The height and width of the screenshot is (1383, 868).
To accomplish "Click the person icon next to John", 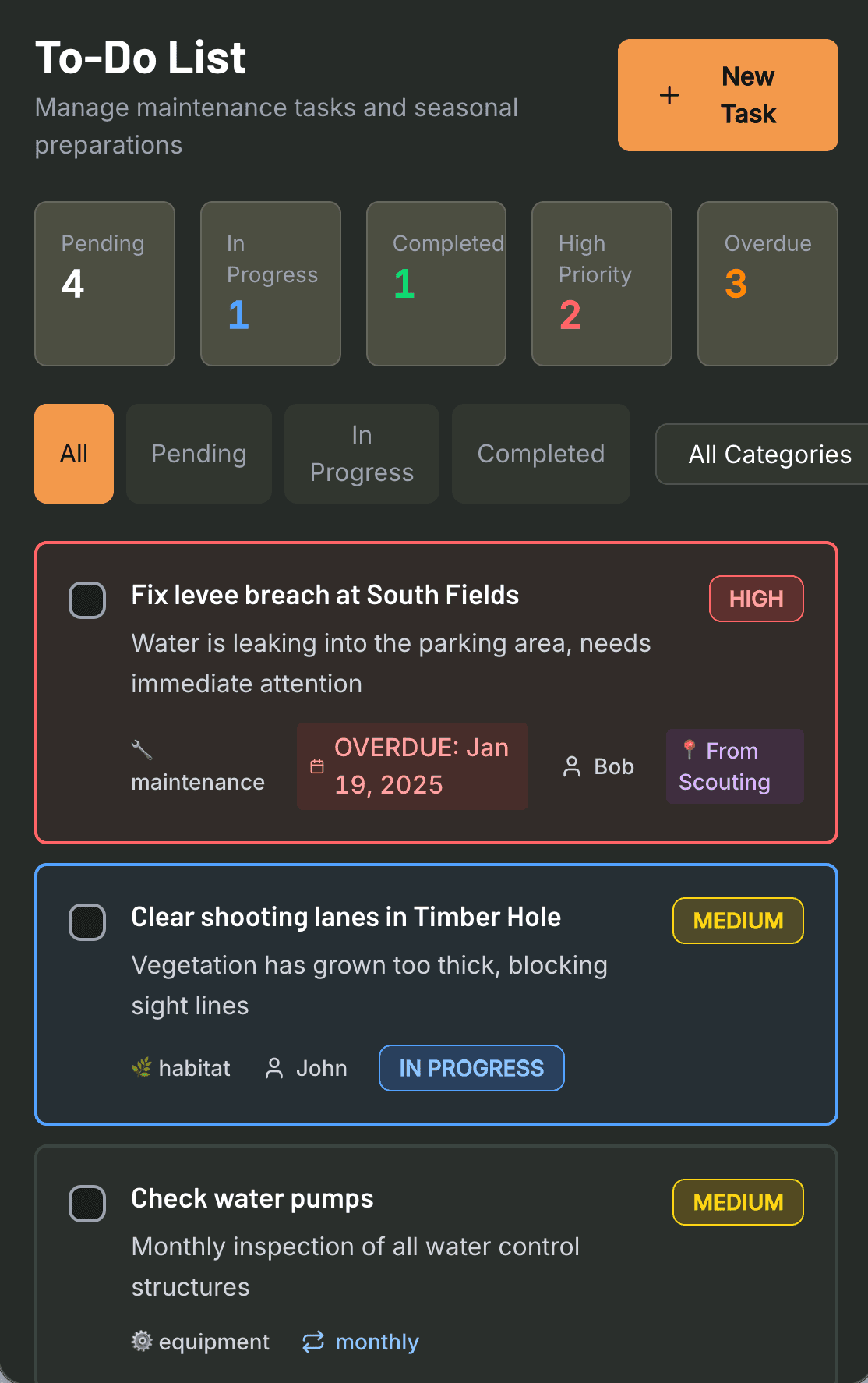I will [x=274, y=1069].
